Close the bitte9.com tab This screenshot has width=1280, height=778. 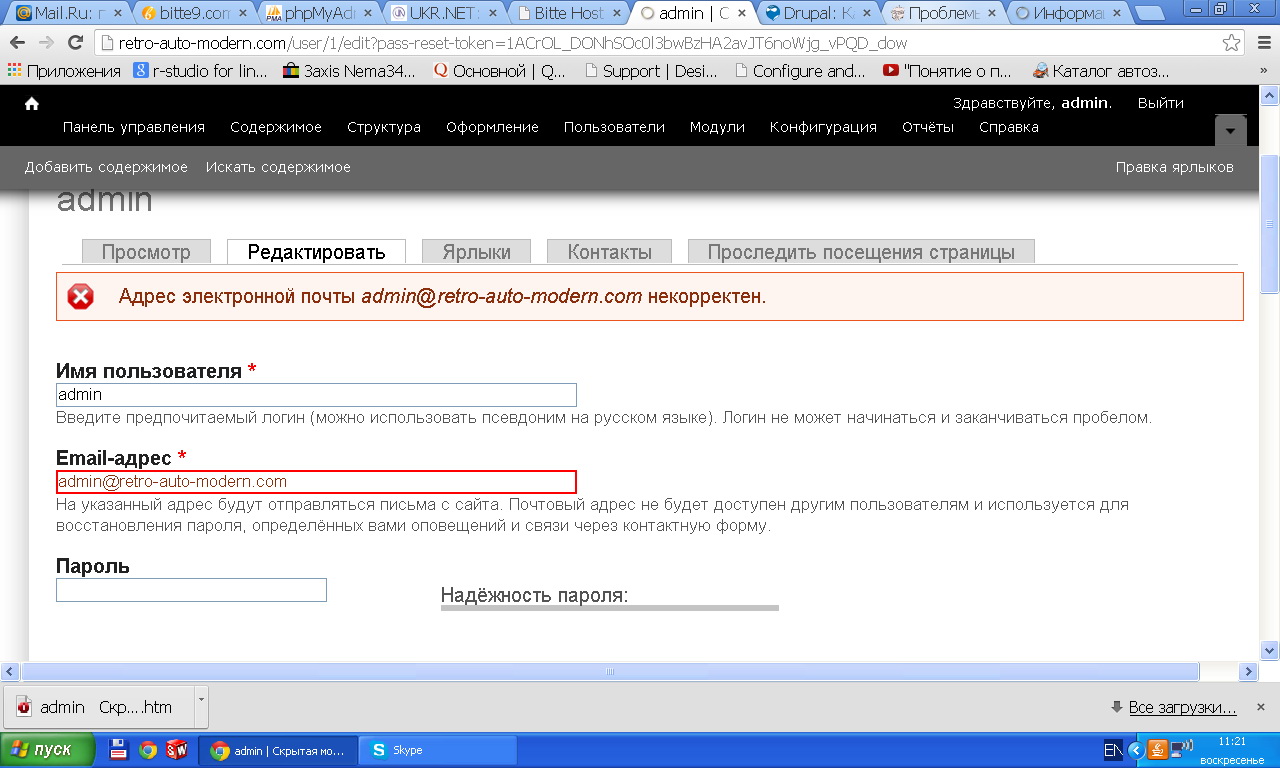242,14
